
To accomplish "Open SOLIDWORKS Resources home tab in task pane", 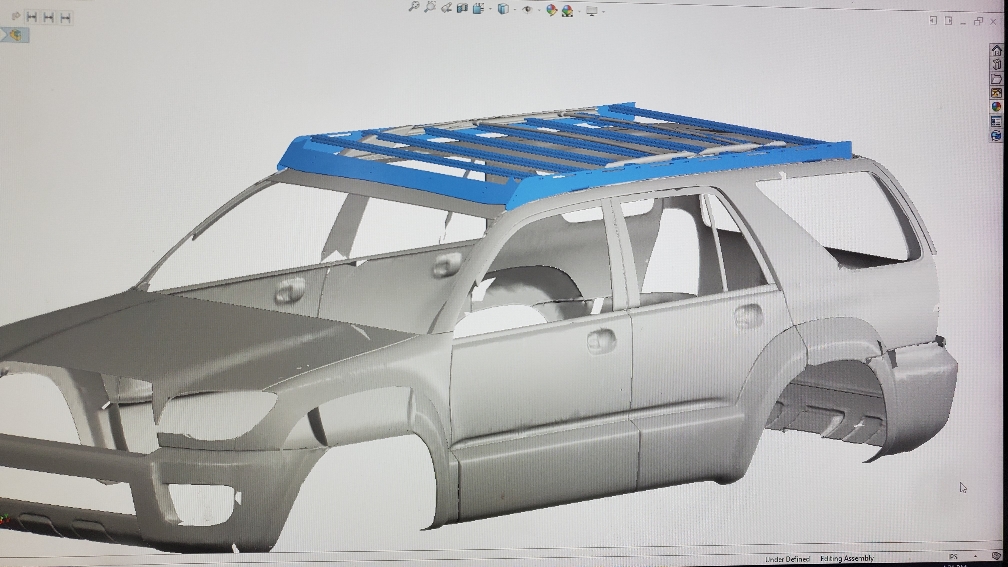I will (x=996, y=50).
